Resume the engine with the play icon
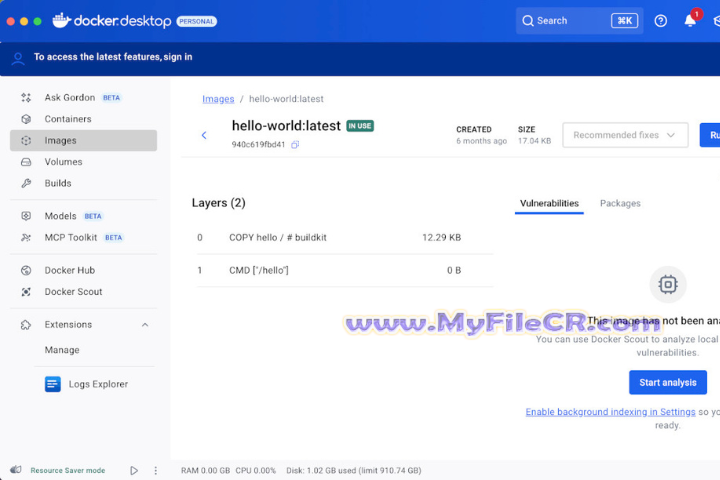This screenshot has height=480, width=720. [134, 470]
